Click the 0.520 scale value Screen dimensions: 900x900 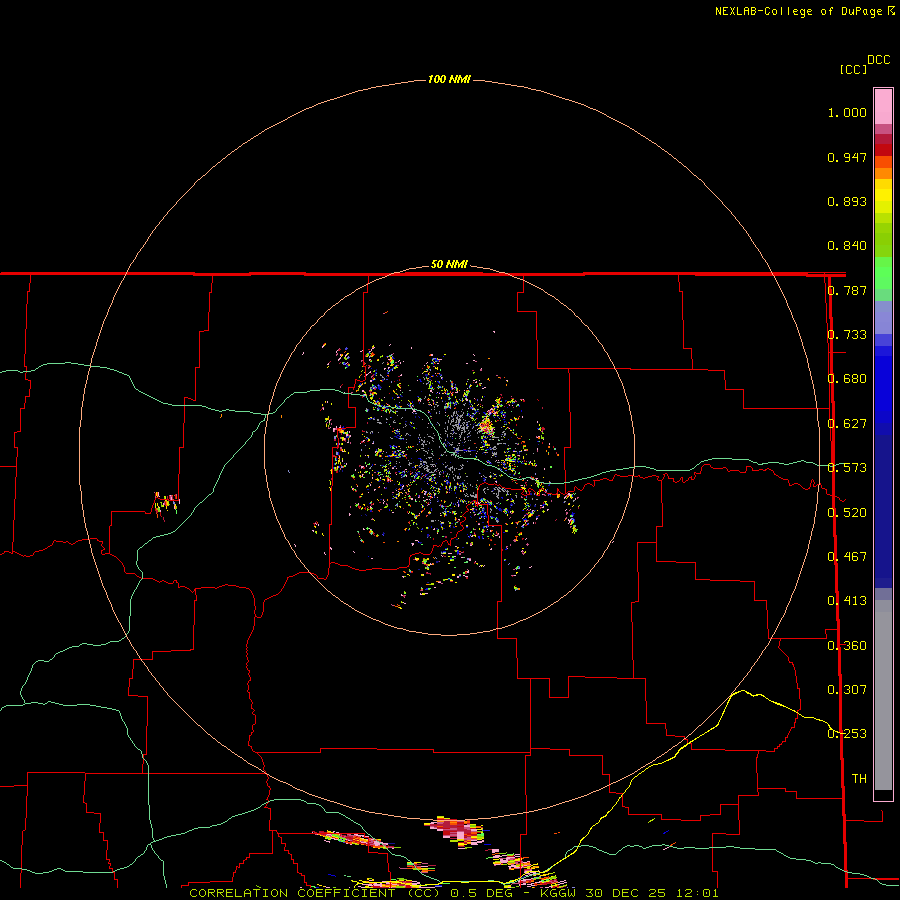coord(847,513)
